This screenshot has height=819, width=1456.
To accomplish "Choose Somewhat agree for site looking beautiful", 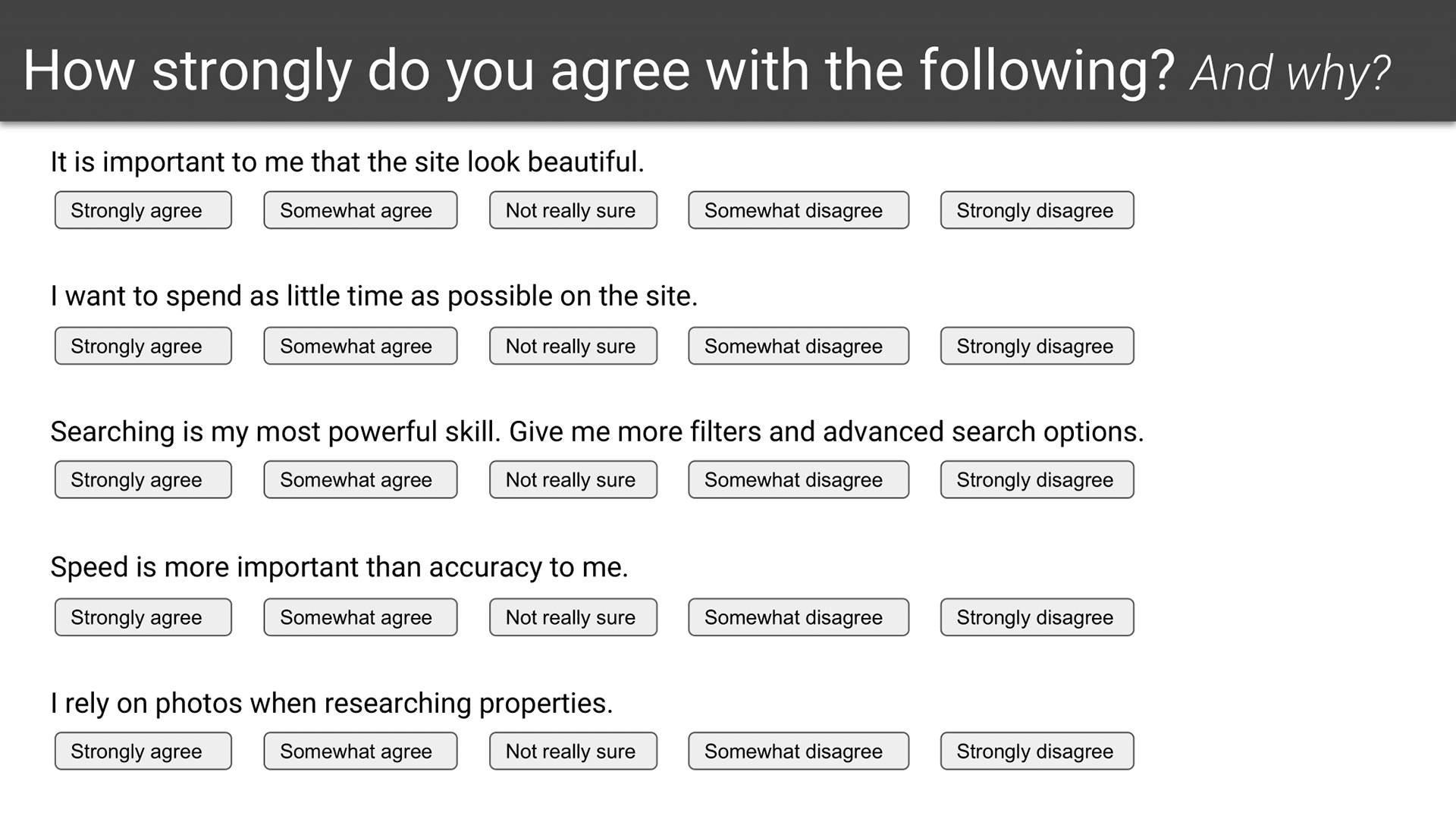I will pyautogui.click(x=360, y=210).
